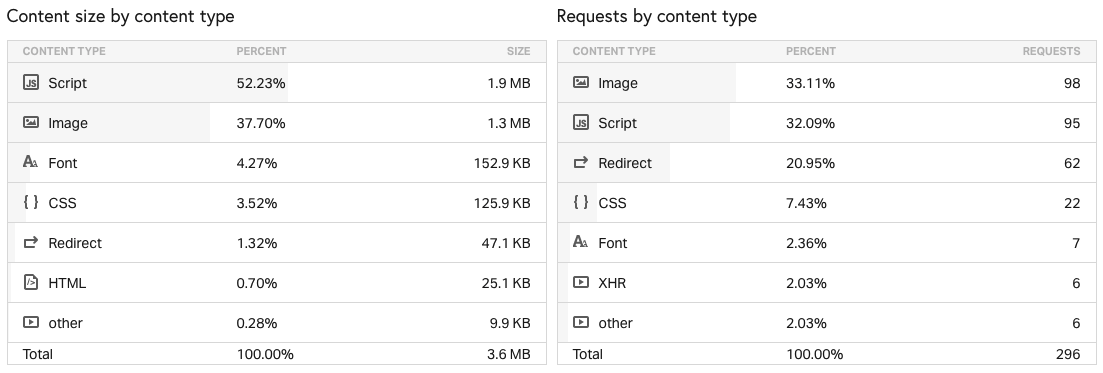
Task: Click the REQUESTS column header
Action: 1051,51
